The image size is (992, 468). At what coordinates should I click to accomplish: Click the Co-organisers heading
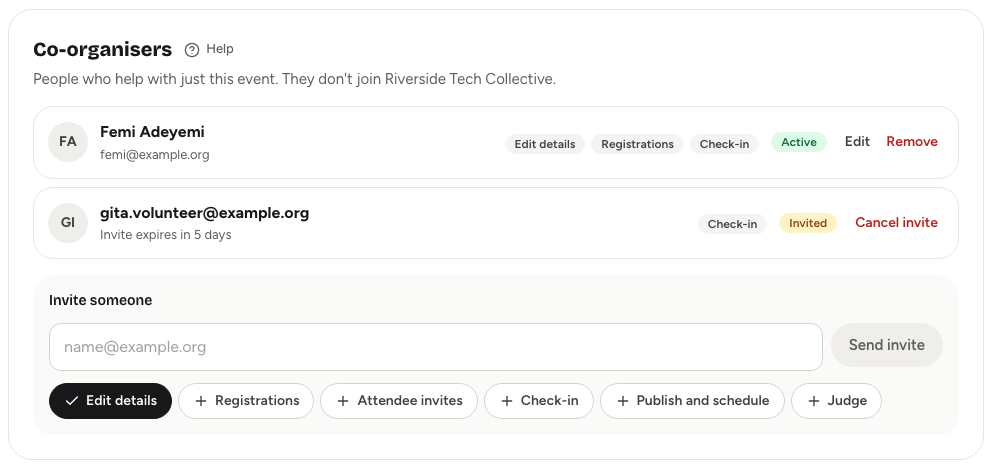pyautogui.click(x=102, y=49)
